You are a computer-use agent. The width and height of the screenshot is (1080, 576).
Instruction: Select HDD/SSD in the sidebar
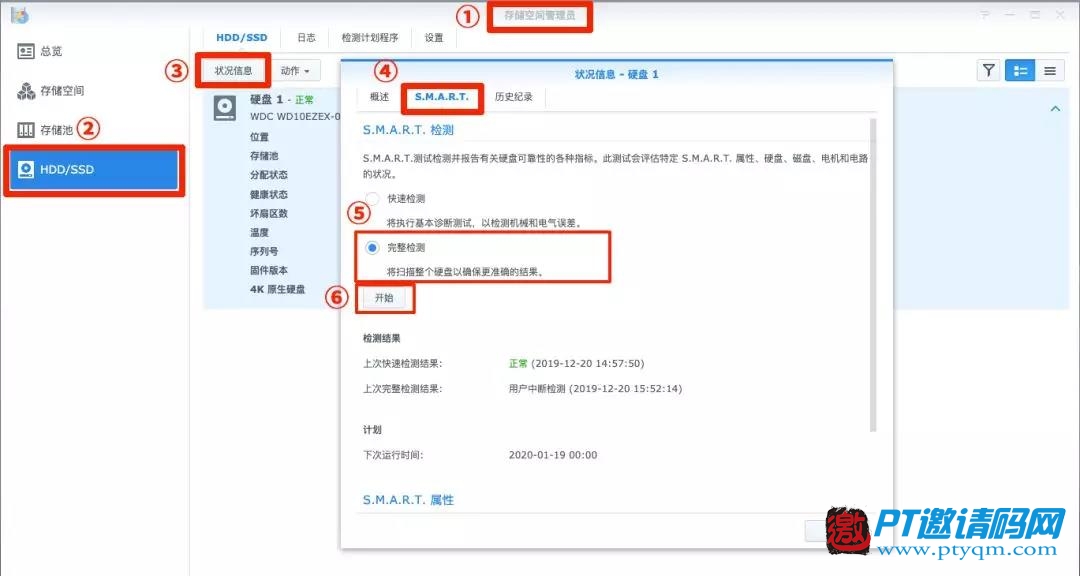click(x=94, y=169)
